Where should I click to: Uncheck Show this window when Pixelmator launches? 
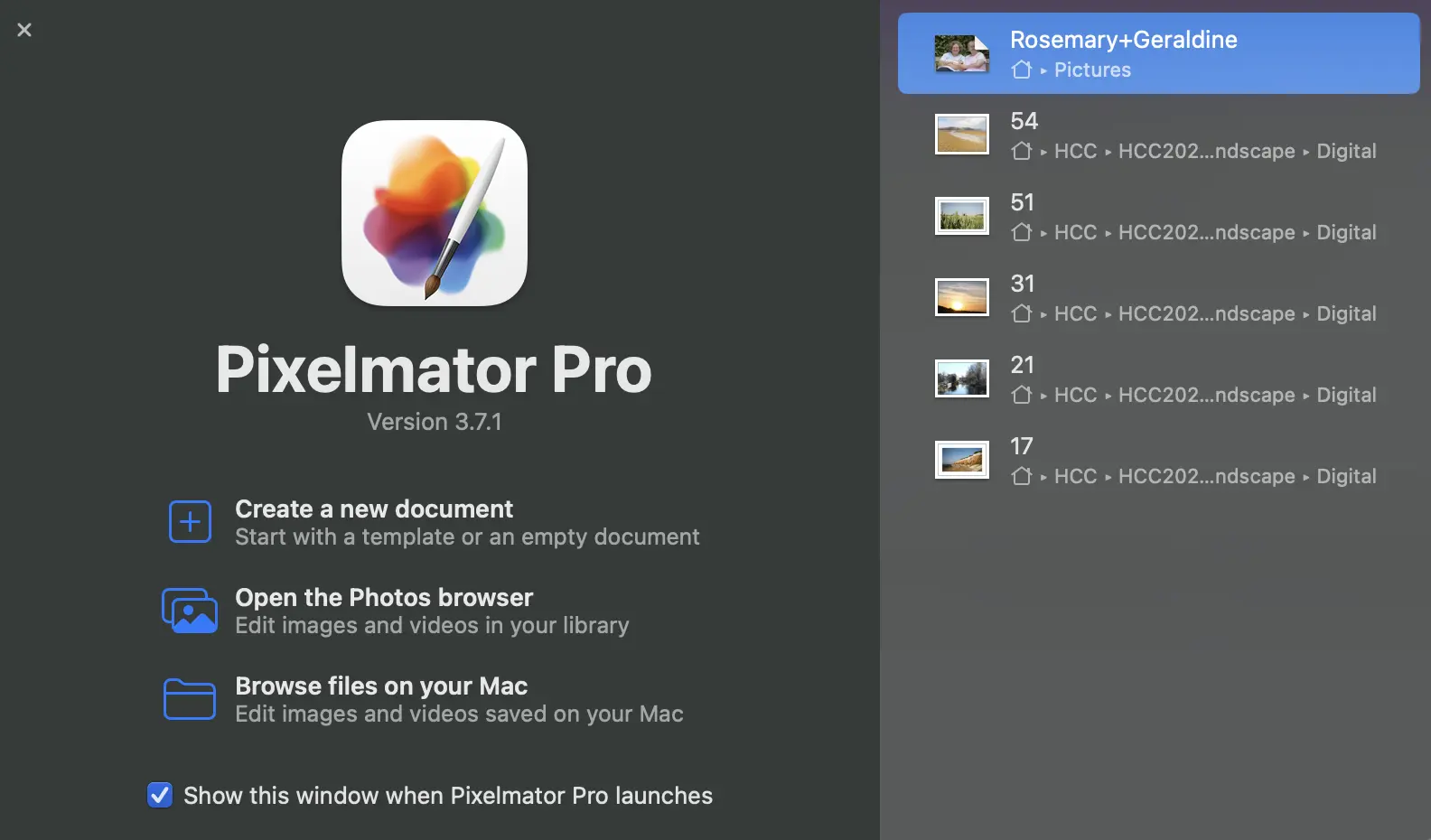(160, 795)
